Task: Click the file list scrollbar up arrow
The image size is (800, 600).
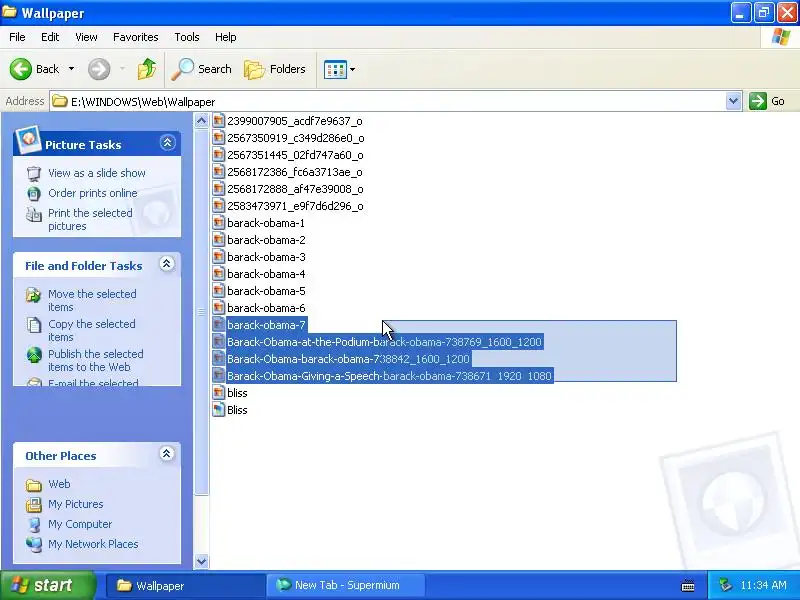Action: coord(202,121)
